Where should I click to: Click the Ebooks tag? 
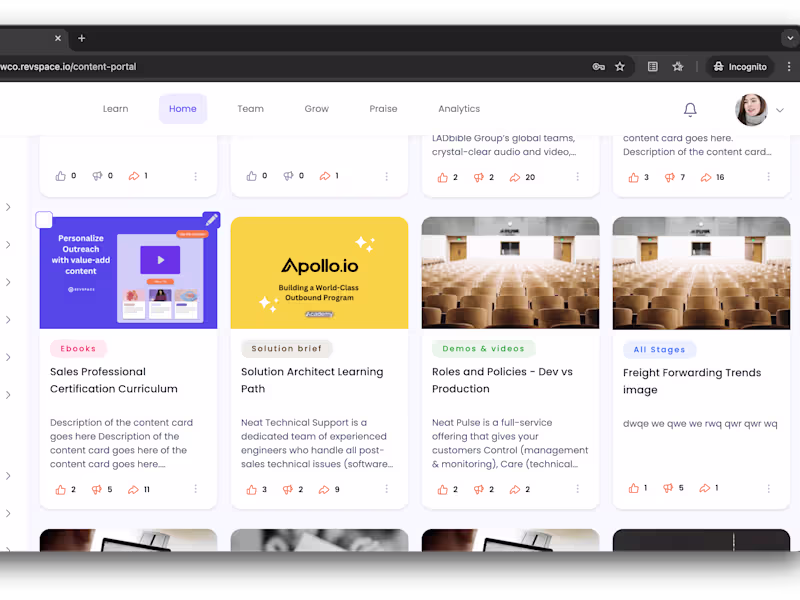[x=78, y=349]
